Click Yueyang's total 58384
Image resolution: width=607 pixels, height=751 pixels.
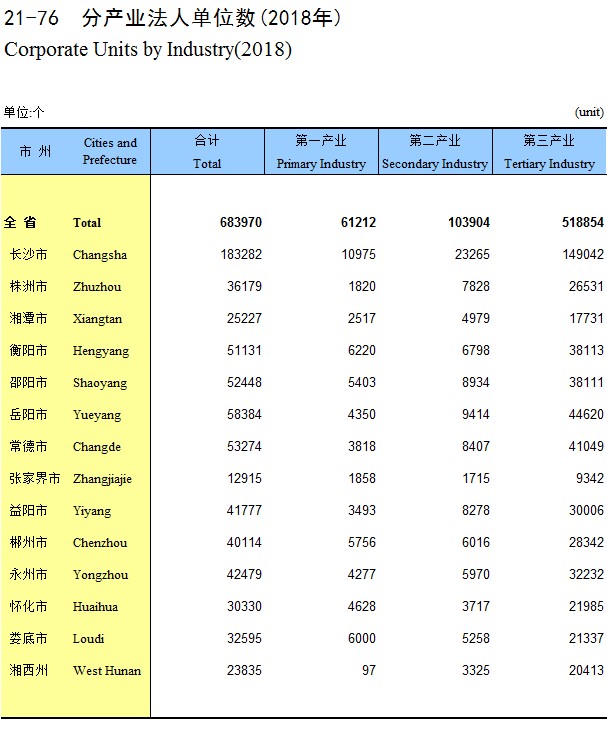(244, 414)
